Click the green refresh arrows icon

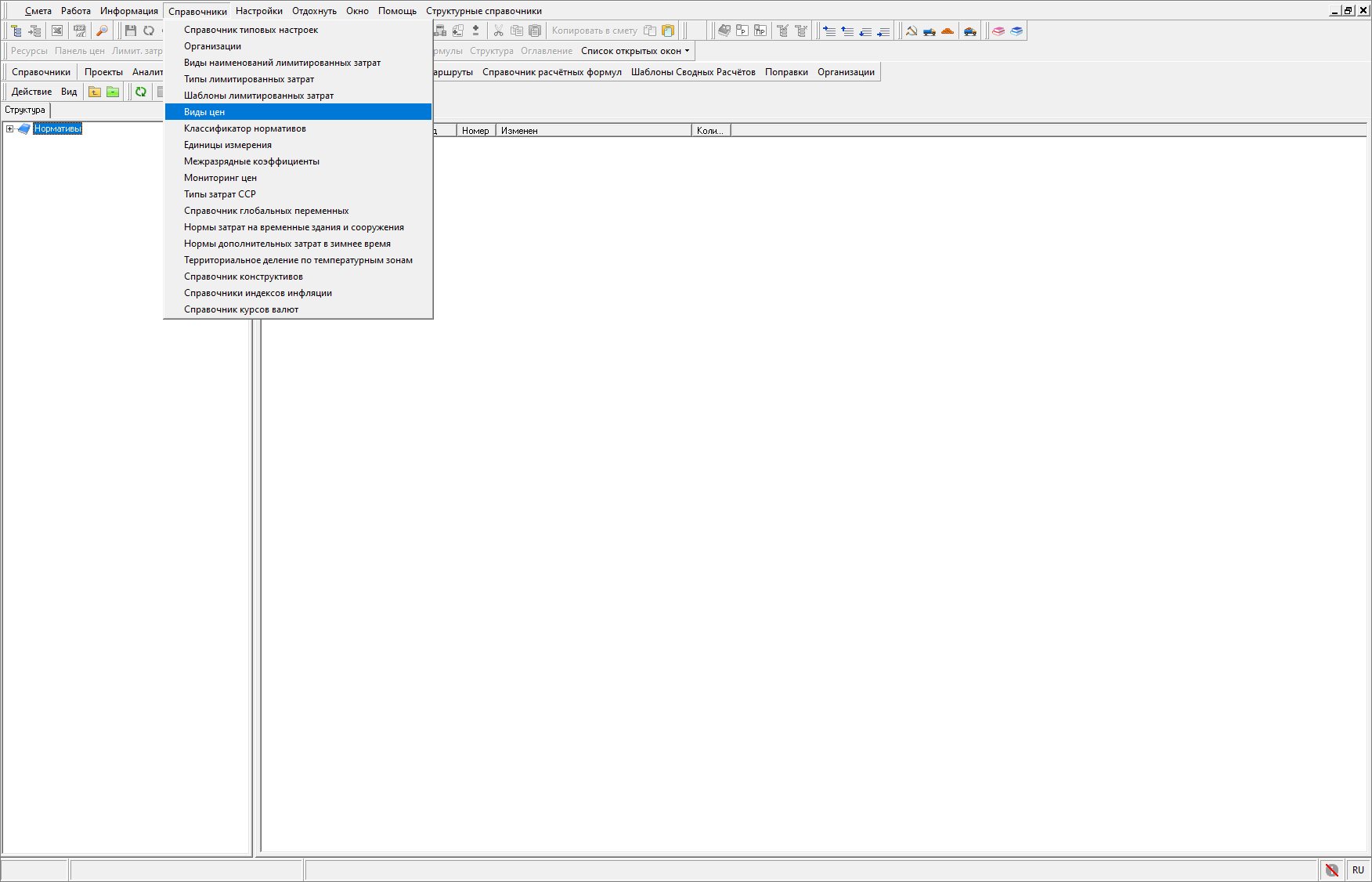(141, 92)
